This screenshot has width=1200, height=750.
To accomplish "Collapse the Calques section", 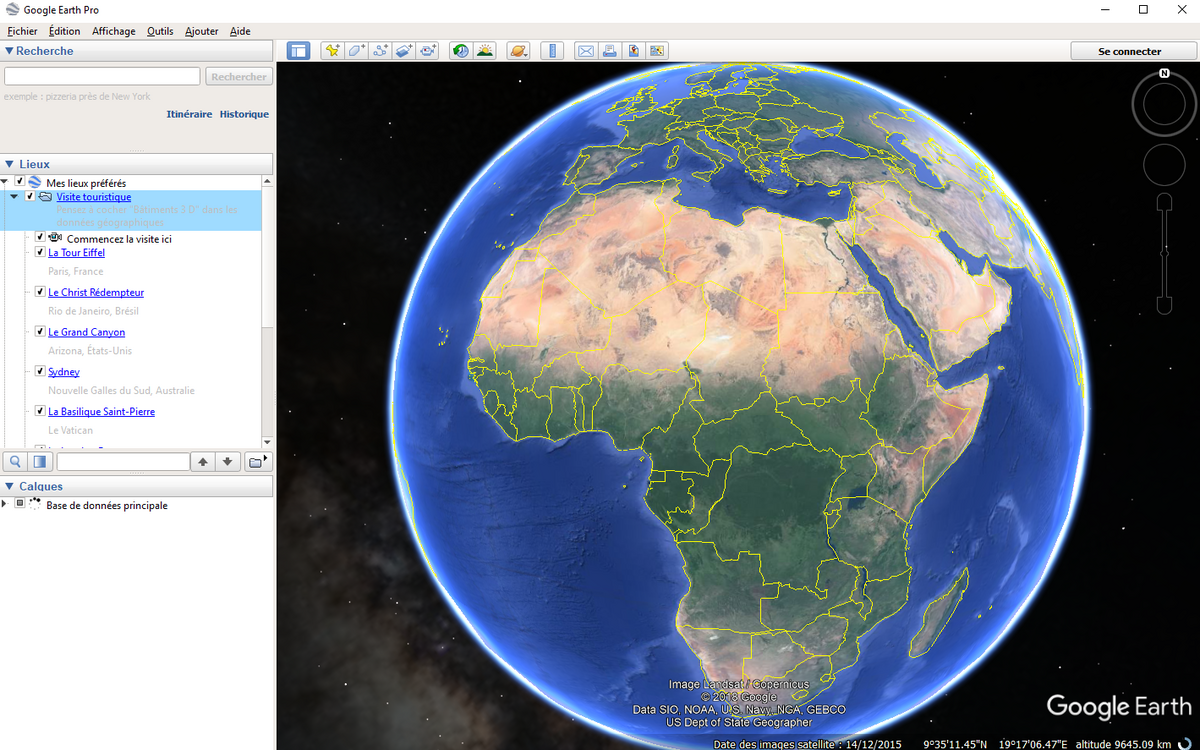I will tap(8, 486).
